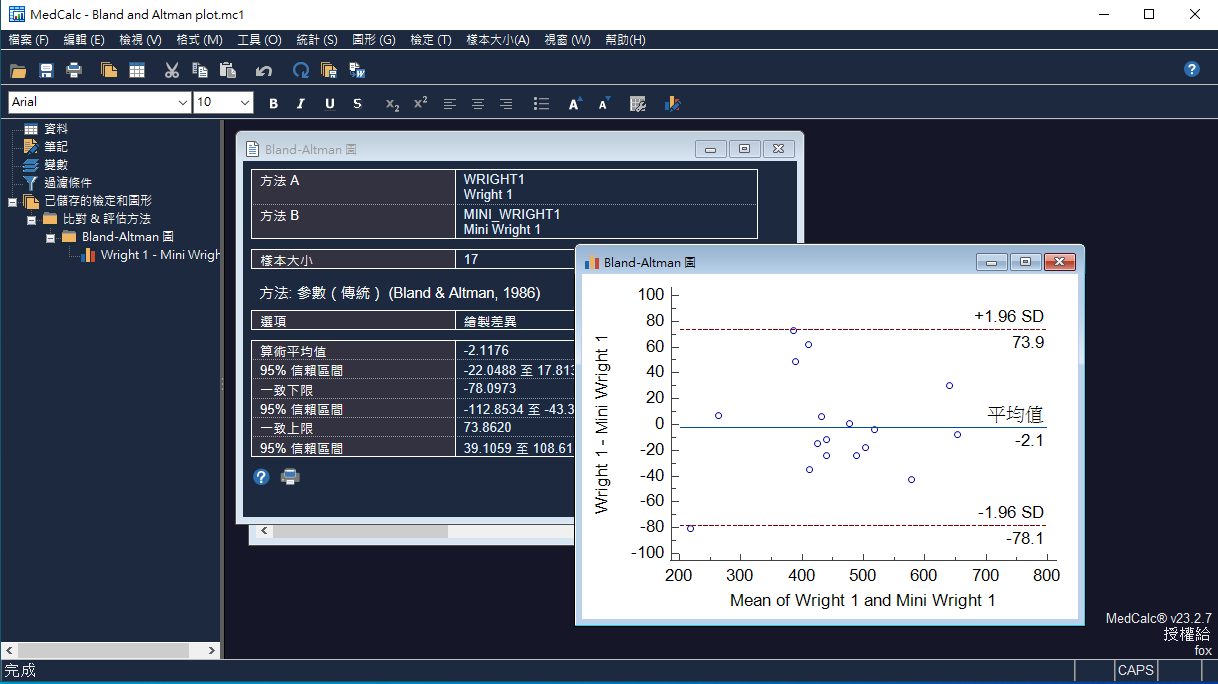Collapse the Bland-Altman 圖 folder node

pyautogui.click(x=50, y=237)
